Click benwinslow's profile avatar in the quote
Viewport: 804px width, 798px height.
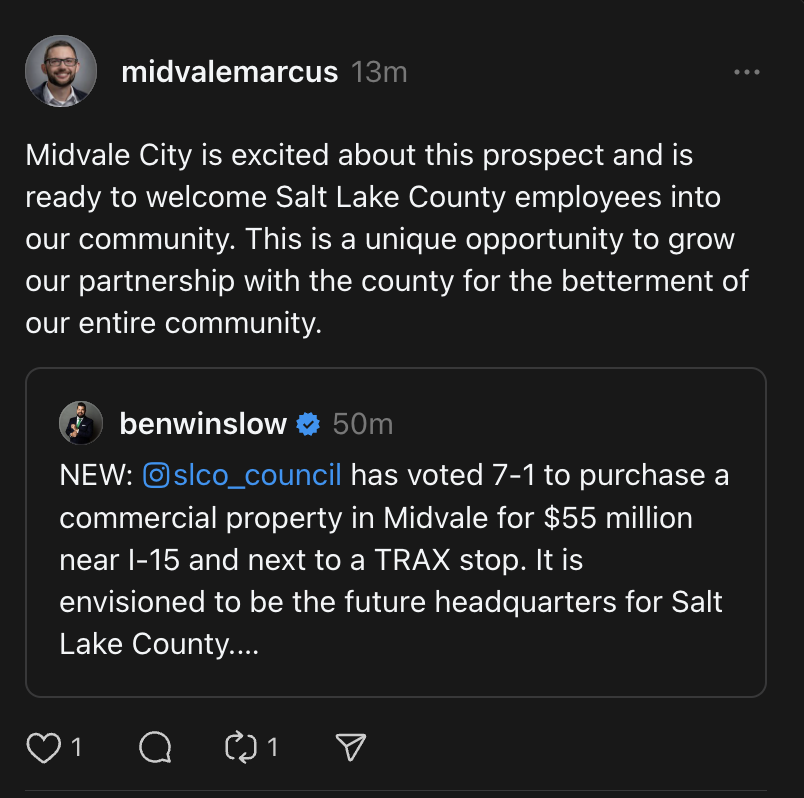81,423
